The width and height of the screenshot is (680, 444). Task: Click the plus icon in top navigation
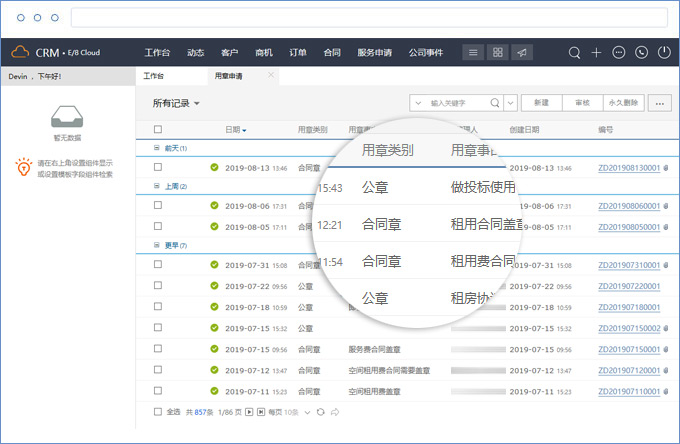click(596, 52)
